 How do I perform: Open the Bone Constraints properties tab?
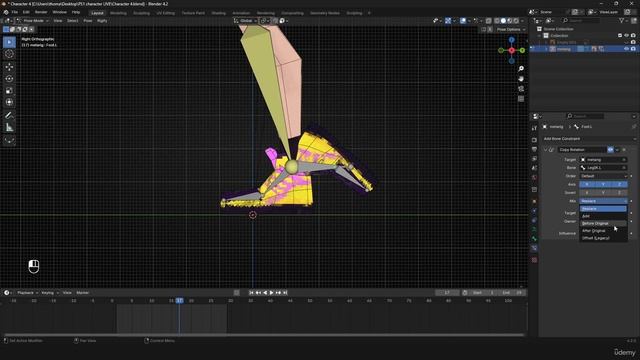pos(534,248)
